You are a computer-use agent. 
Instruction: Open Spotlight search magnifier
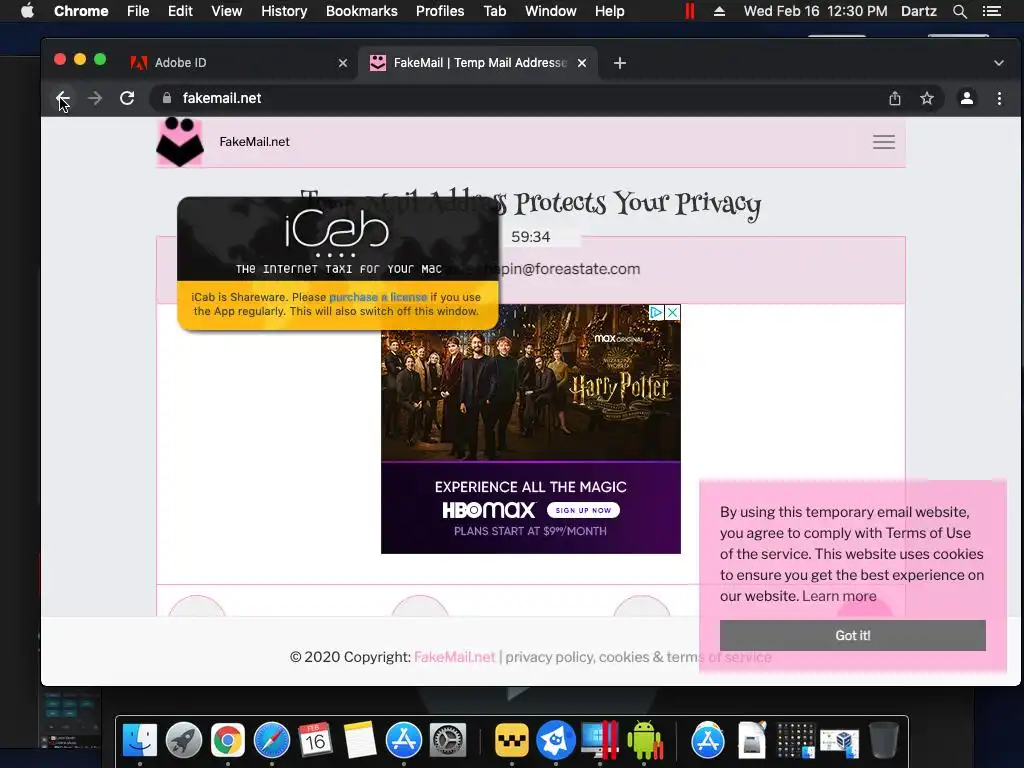click(959, 11)
